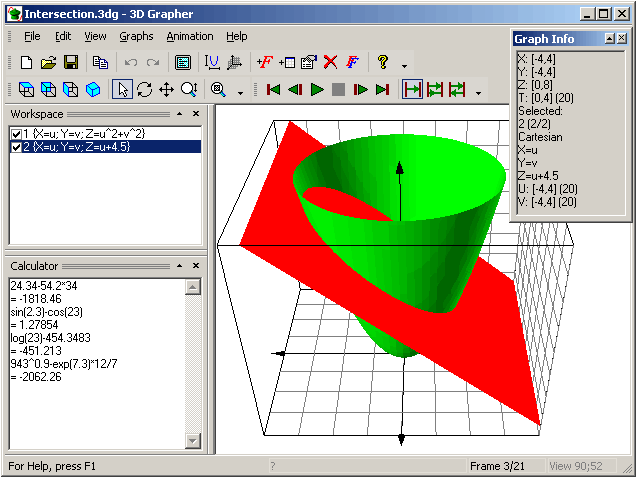Image resolution: width=637 pixels, height=478 pixels.
Task: Step forward one animation frame
Action: coord(360,89)
